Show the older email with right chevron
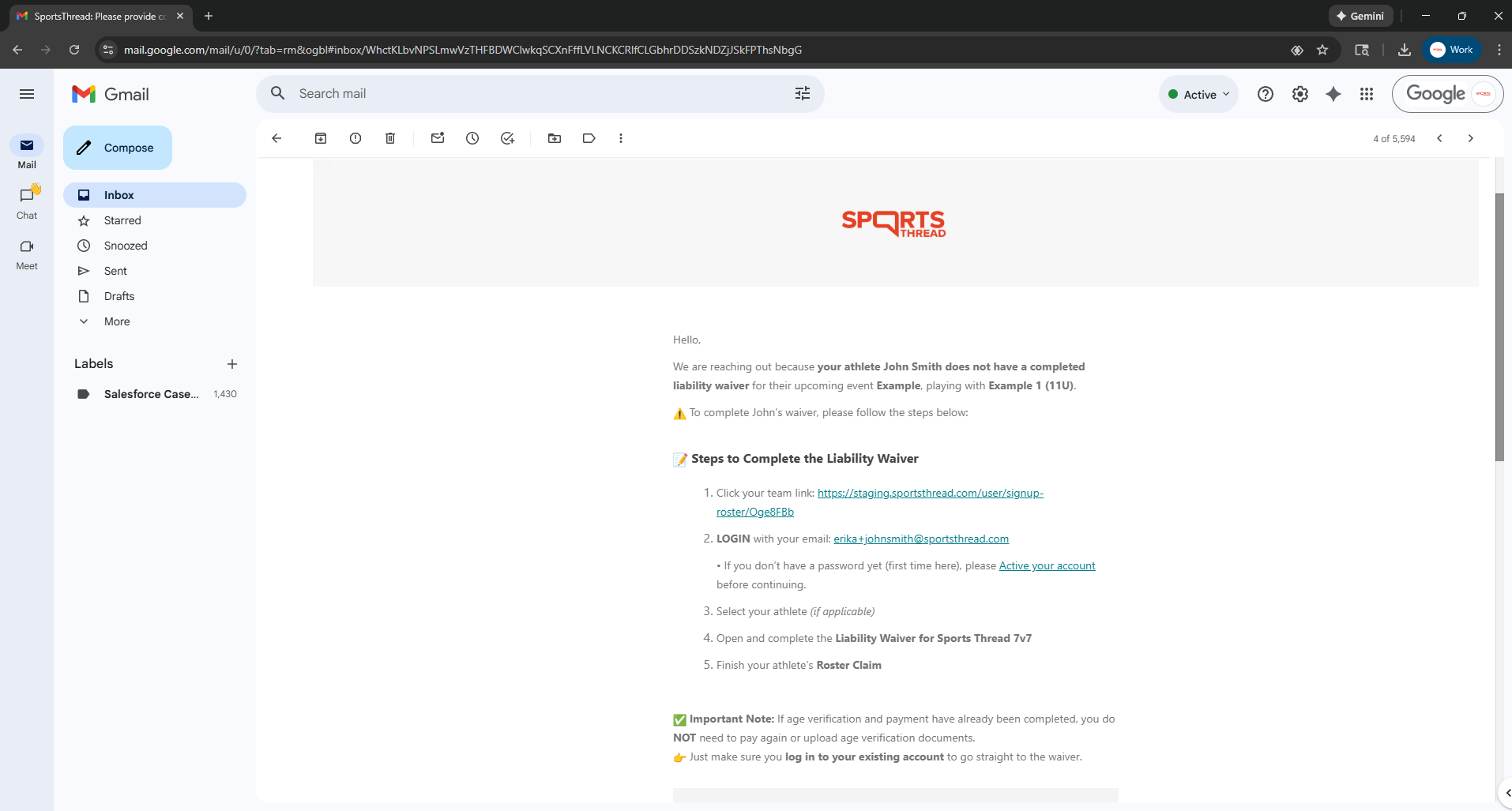This screenshot has width=1512, height=811. [1471, 138]
